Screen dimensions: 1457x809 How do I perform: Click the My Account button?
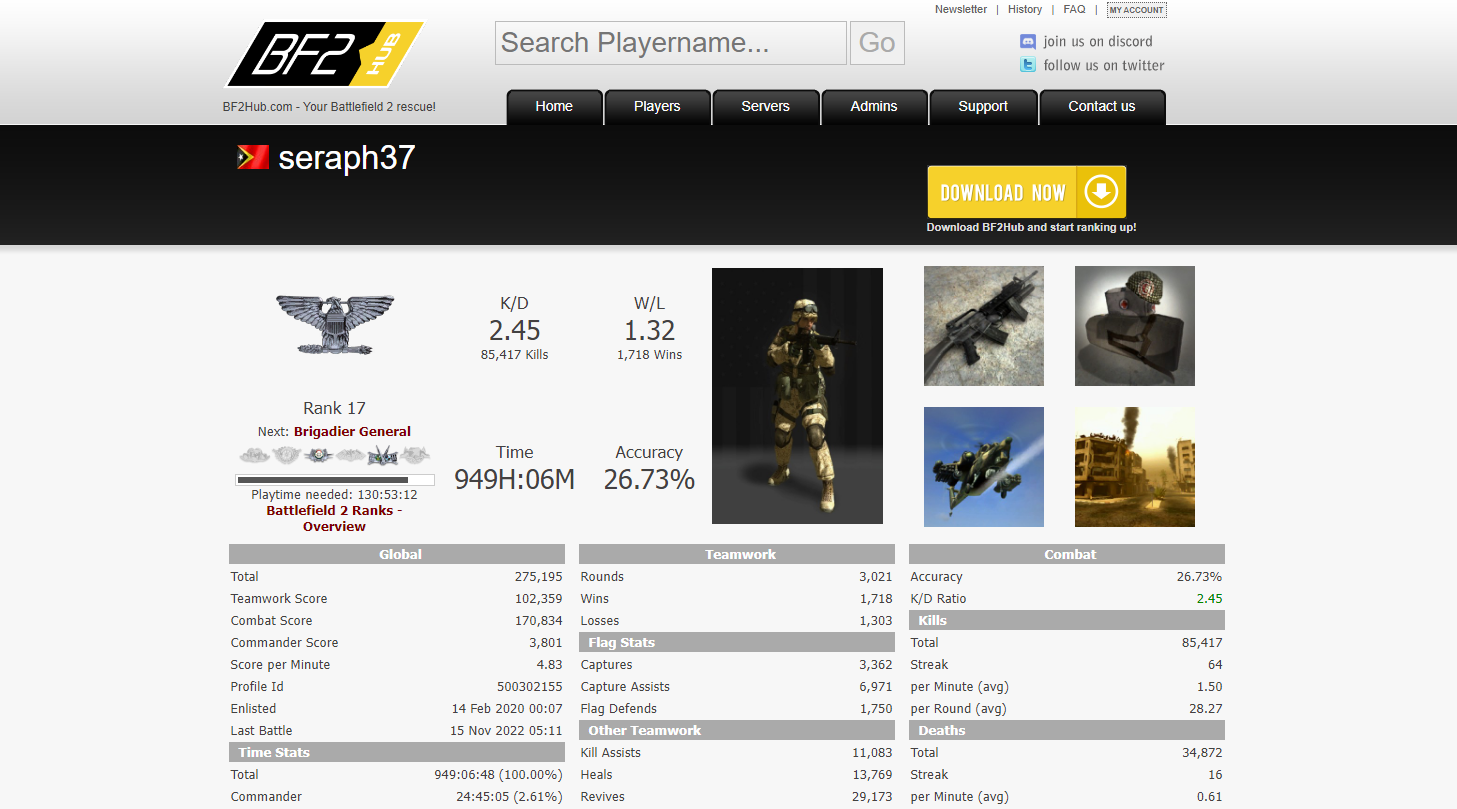point(1136,10)
